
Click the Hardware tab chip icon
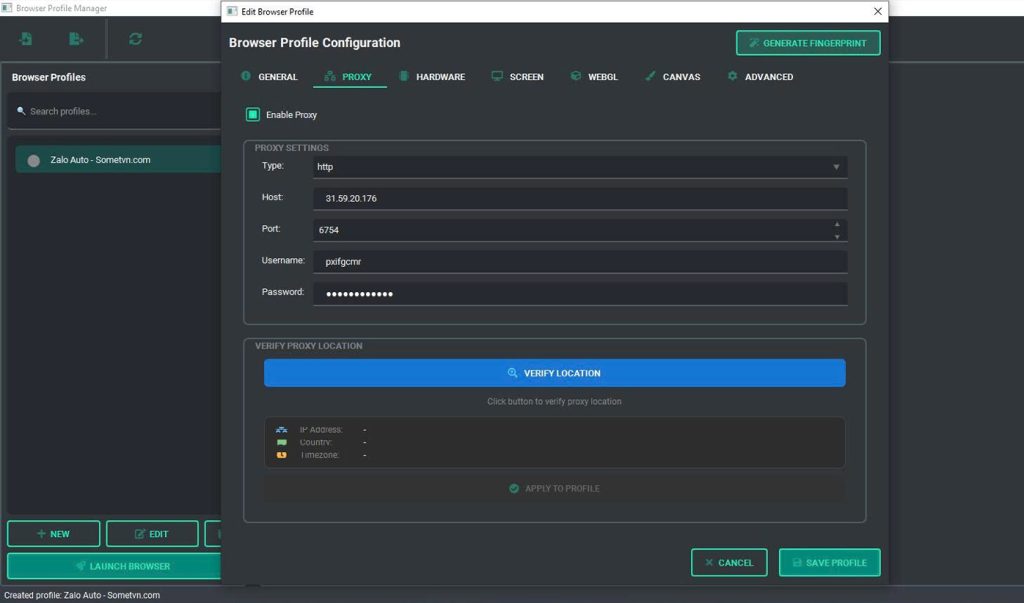[x=404, y=76]
